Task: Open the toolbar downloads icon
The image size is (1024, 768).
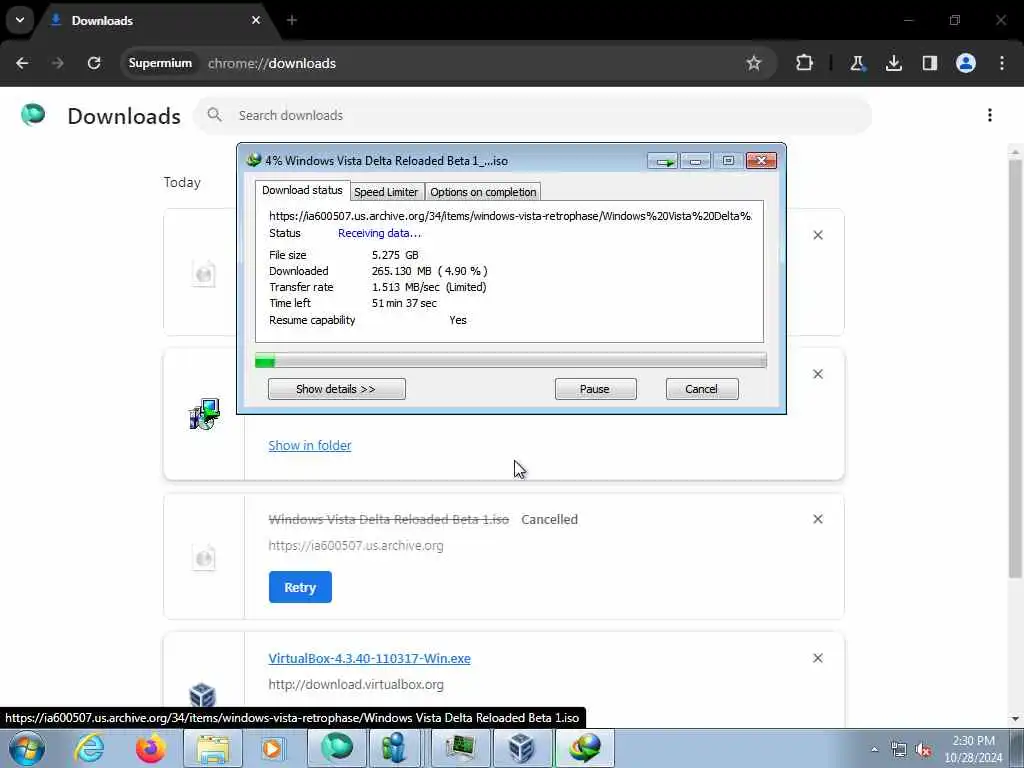Action: pos(893,63)
